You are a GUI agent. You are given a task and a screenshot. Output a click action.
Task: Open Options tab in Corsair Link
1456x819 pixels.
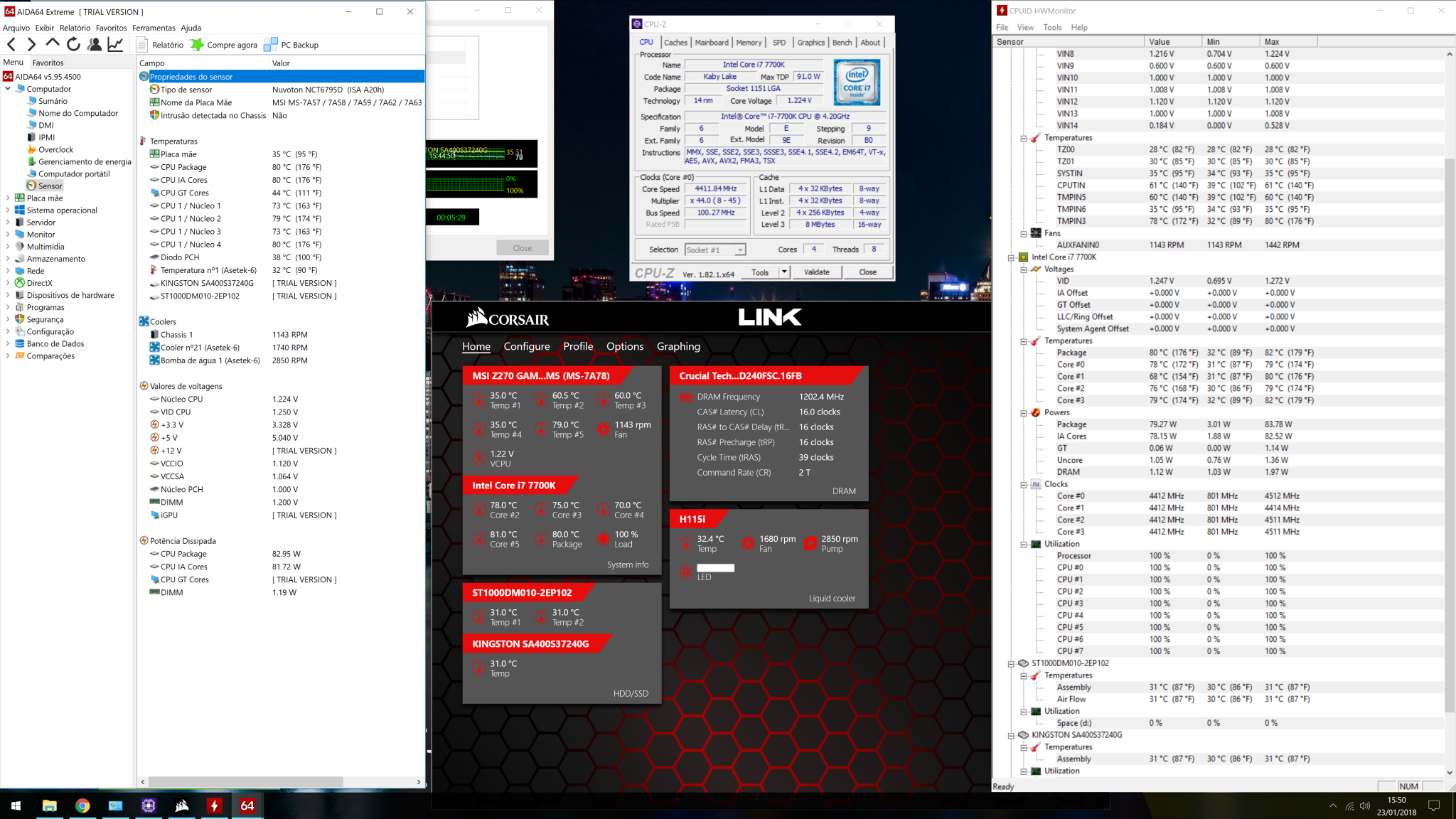coord(625,346)
